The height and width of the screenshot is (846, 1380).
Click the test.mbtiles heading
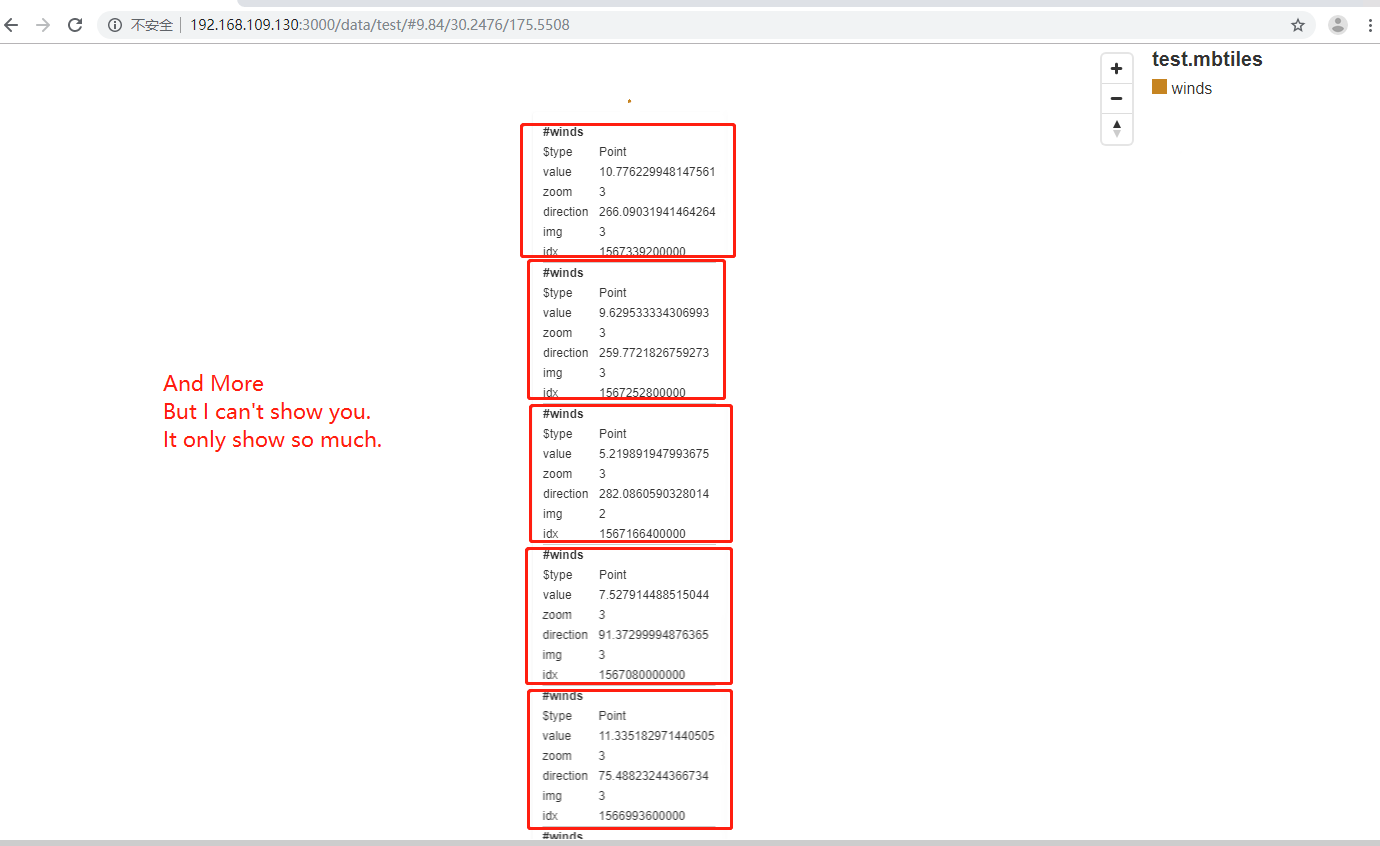click(x=1206, y=59)
